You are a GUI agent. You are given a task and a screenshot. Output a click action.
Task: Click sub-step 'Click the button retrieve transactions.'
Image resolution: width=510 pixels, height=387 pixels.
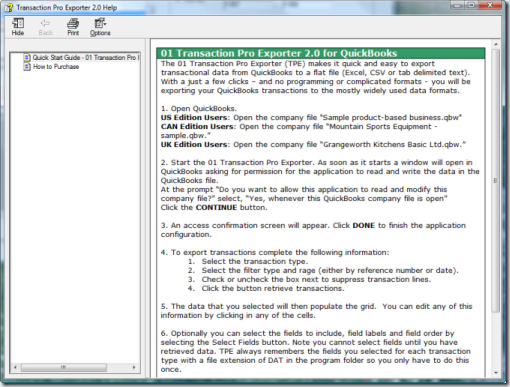click(273, 289)
